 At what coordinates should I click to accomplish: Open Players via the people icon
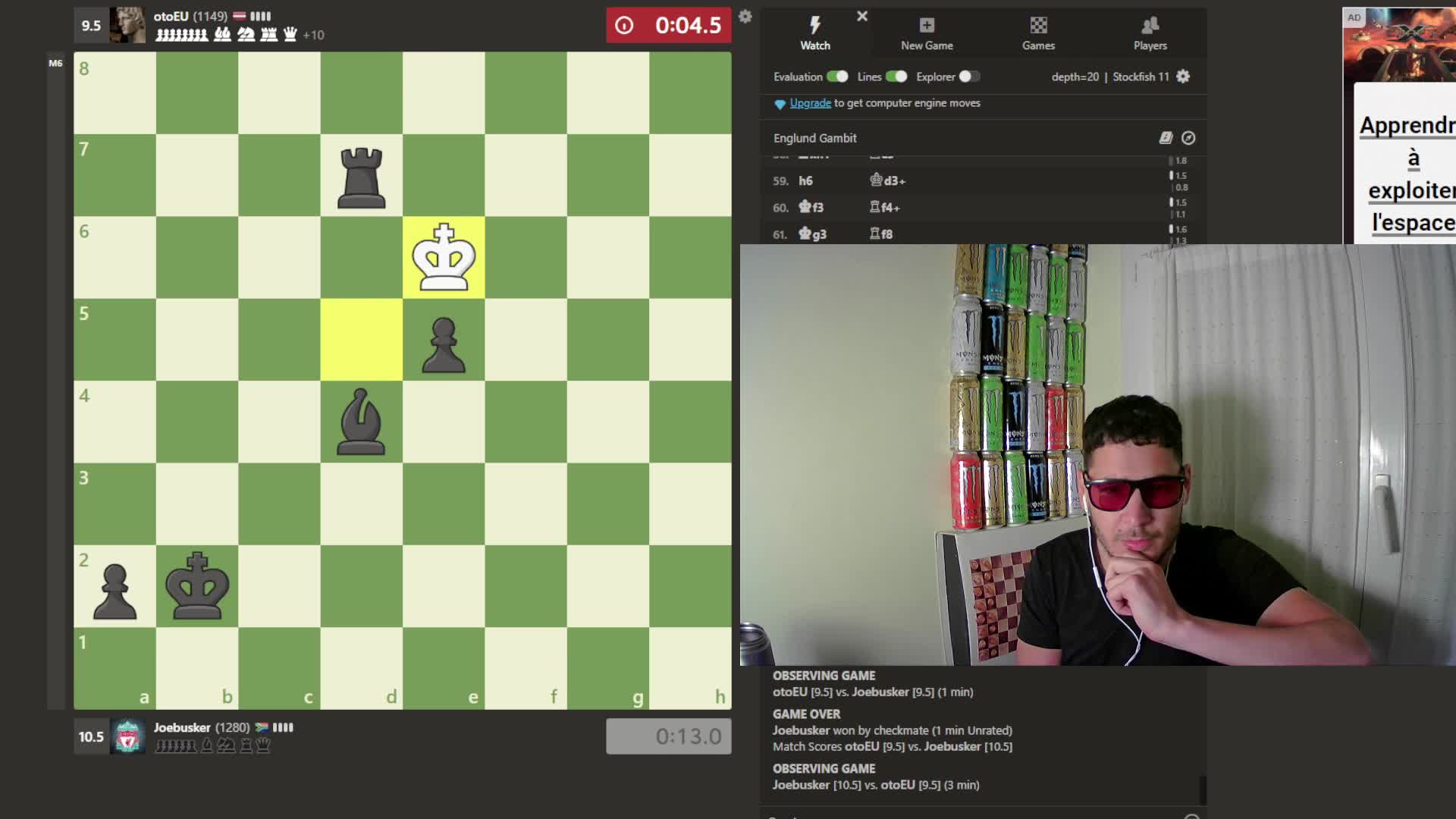tap(1150, 24)
